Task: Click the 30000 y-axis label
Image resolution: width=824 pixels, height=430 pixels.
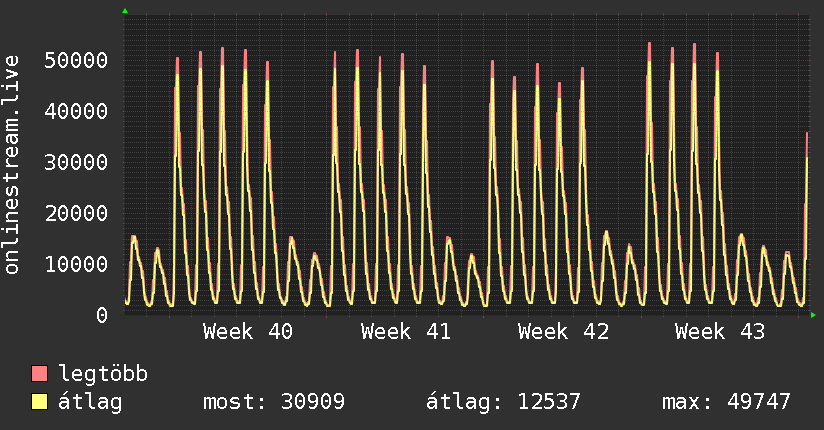Action: click(76, 162)
